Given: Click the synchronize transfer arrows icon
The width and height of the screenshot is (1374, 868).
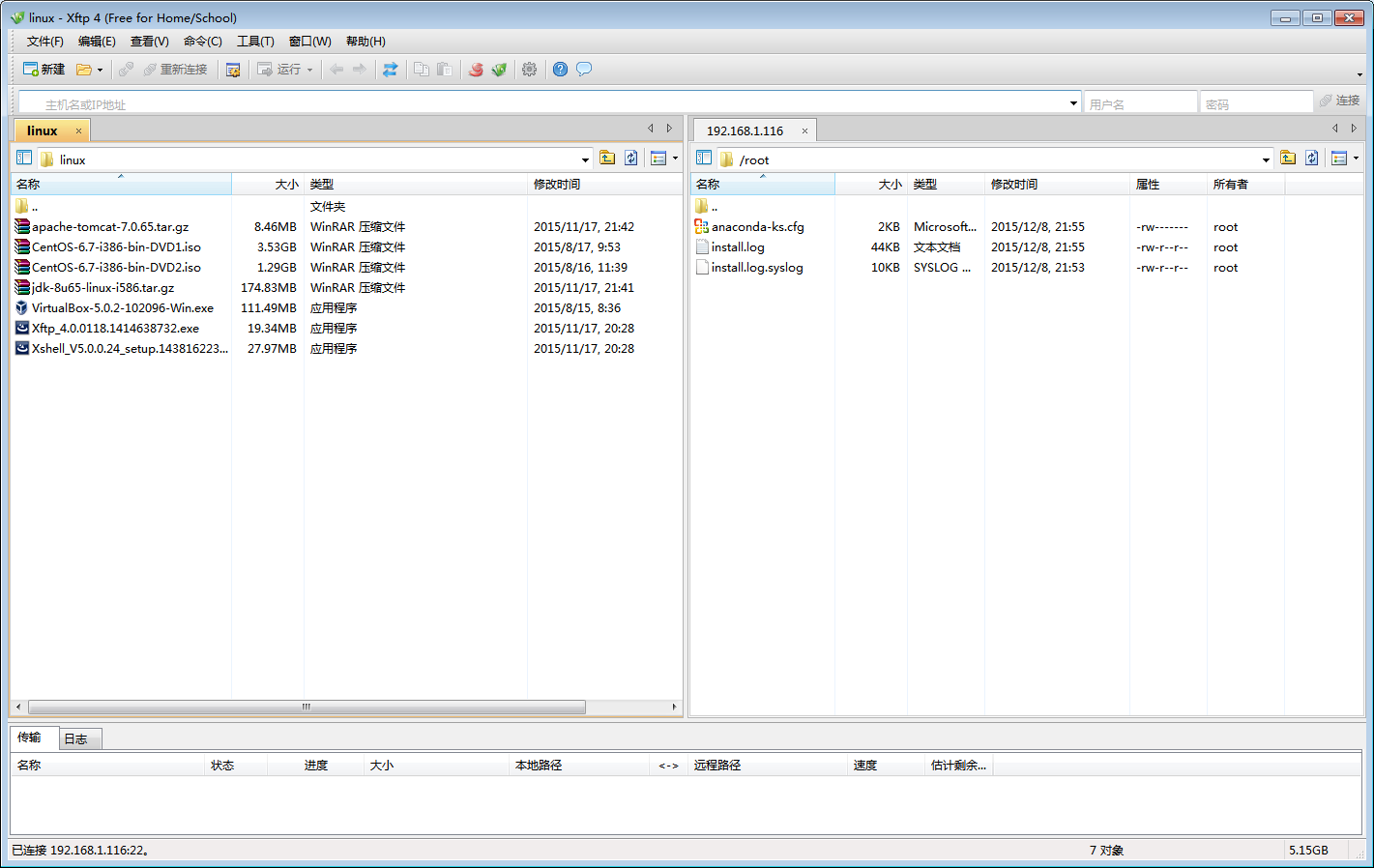Looking at the screenshot, I should (390, 70).
